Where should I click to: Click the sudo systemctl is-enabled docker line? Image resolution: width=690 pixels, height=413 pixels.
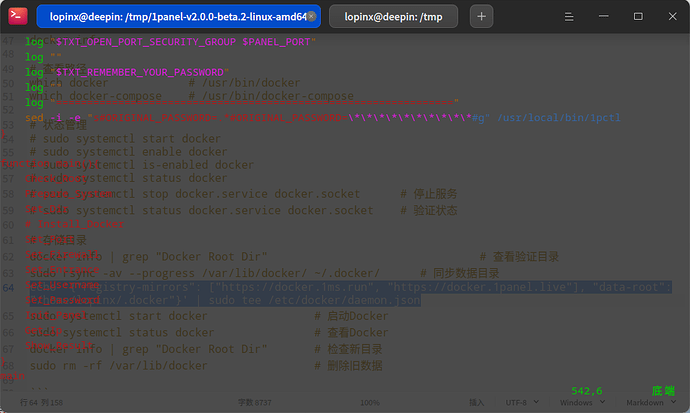142,165
